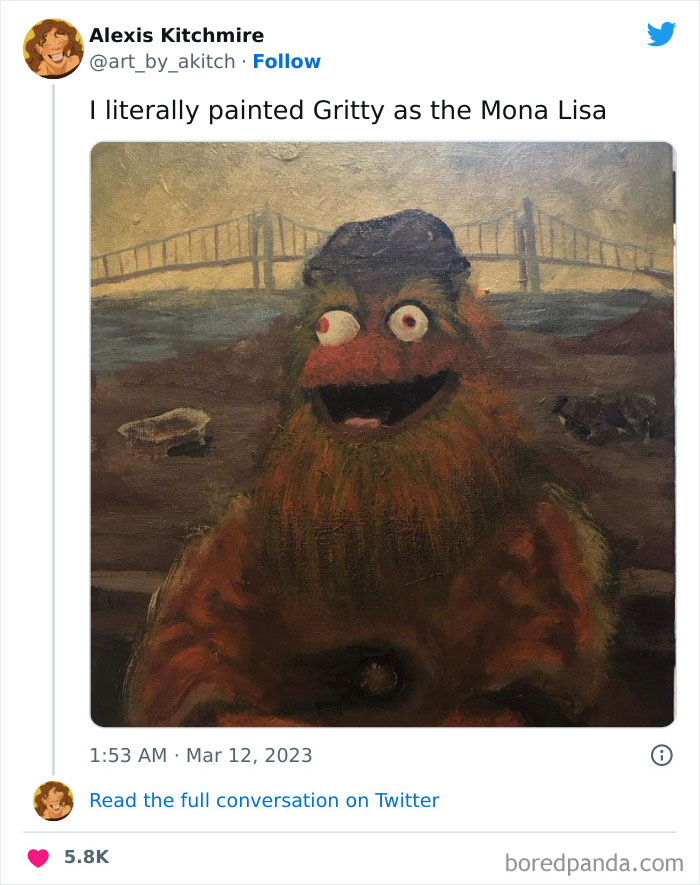Screen dimensions: 700x885
Task: Click Gritty's dark blue hat in the painting
Action: [x=387, y=247]
